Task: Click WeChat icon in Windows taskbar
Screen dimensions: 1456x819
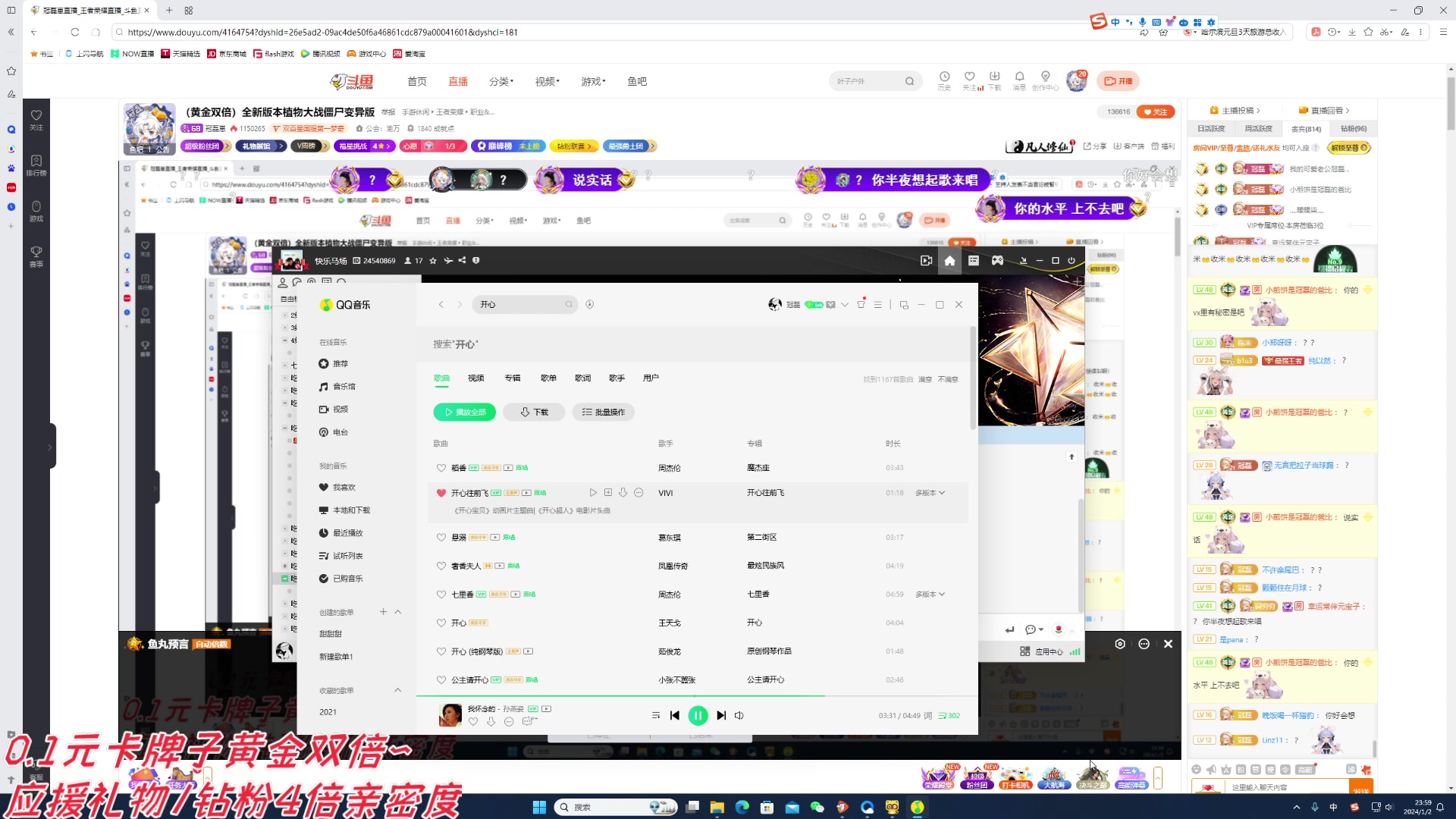Action: coord(817,807)
